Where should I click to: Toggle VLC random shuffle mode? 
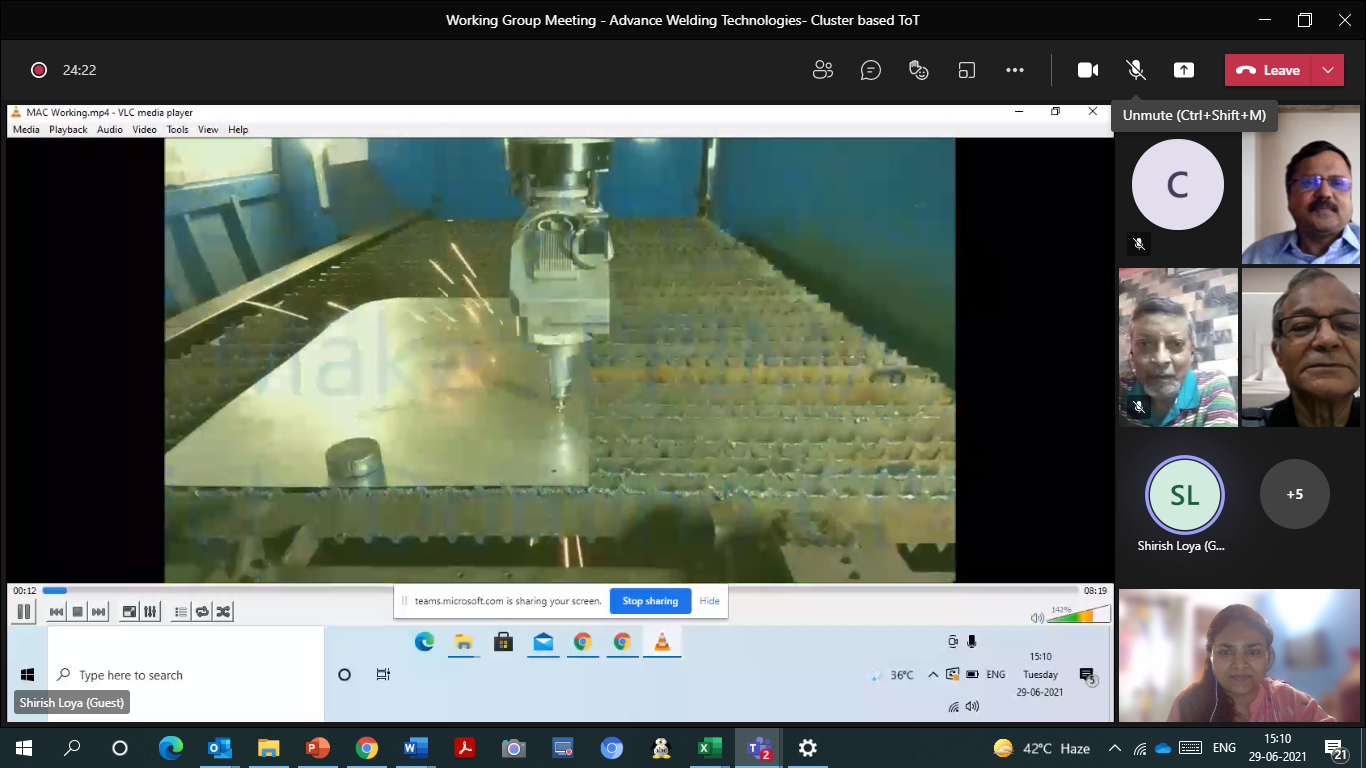tap(223, 612)
